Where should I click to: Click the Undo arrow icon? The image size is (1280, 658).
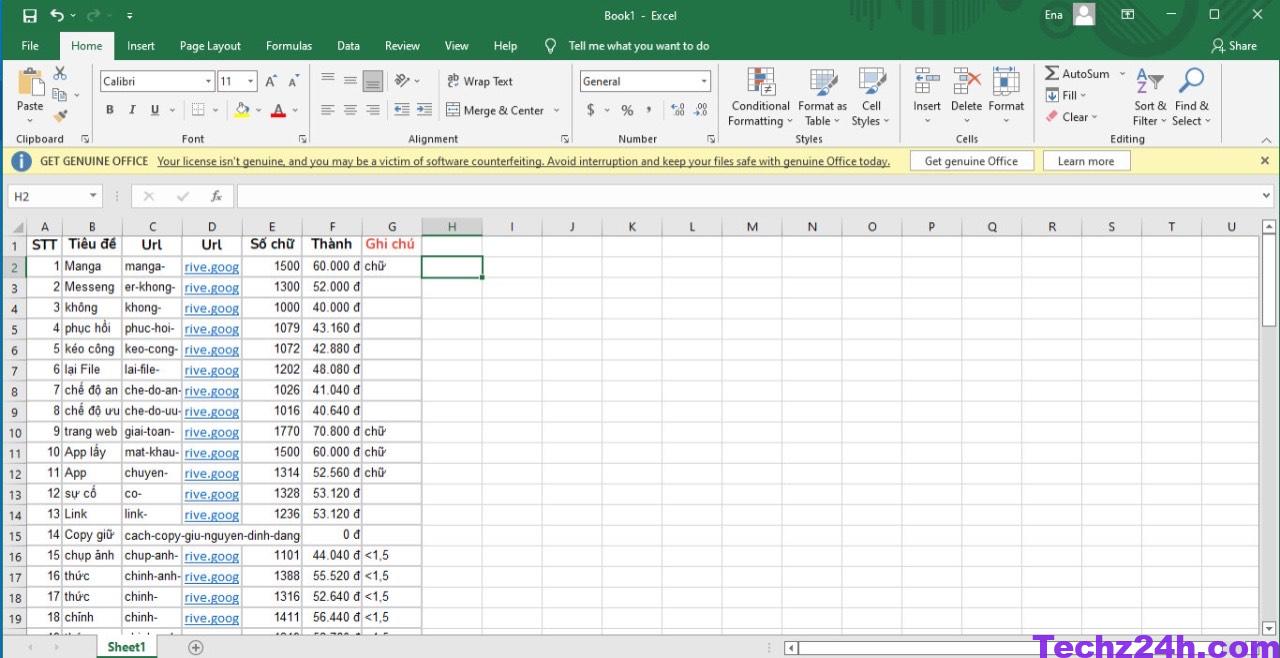[x=57, y=15]
